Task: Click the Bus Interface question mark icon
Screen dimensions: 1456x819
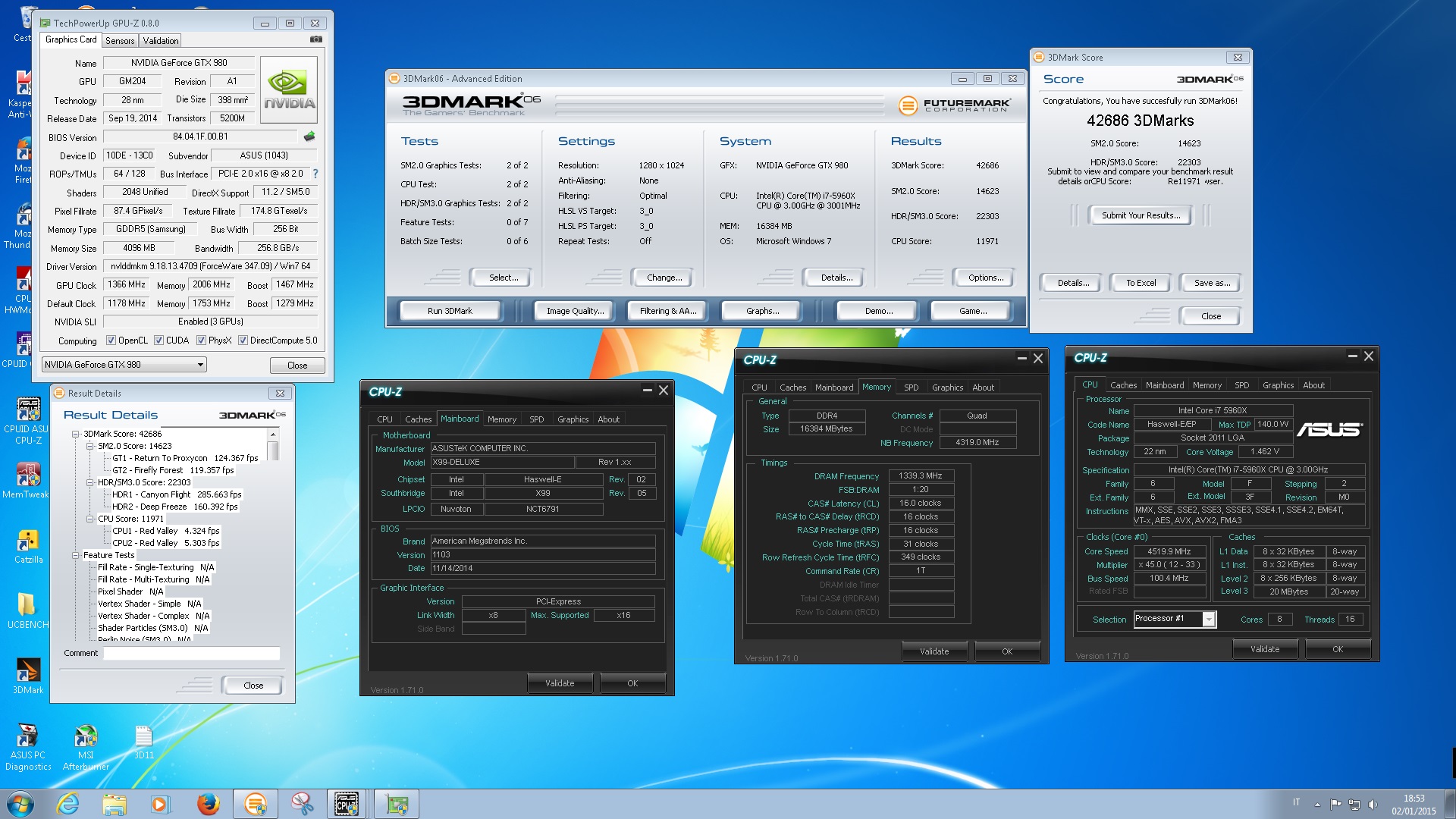Action: (x=315, y=174)
